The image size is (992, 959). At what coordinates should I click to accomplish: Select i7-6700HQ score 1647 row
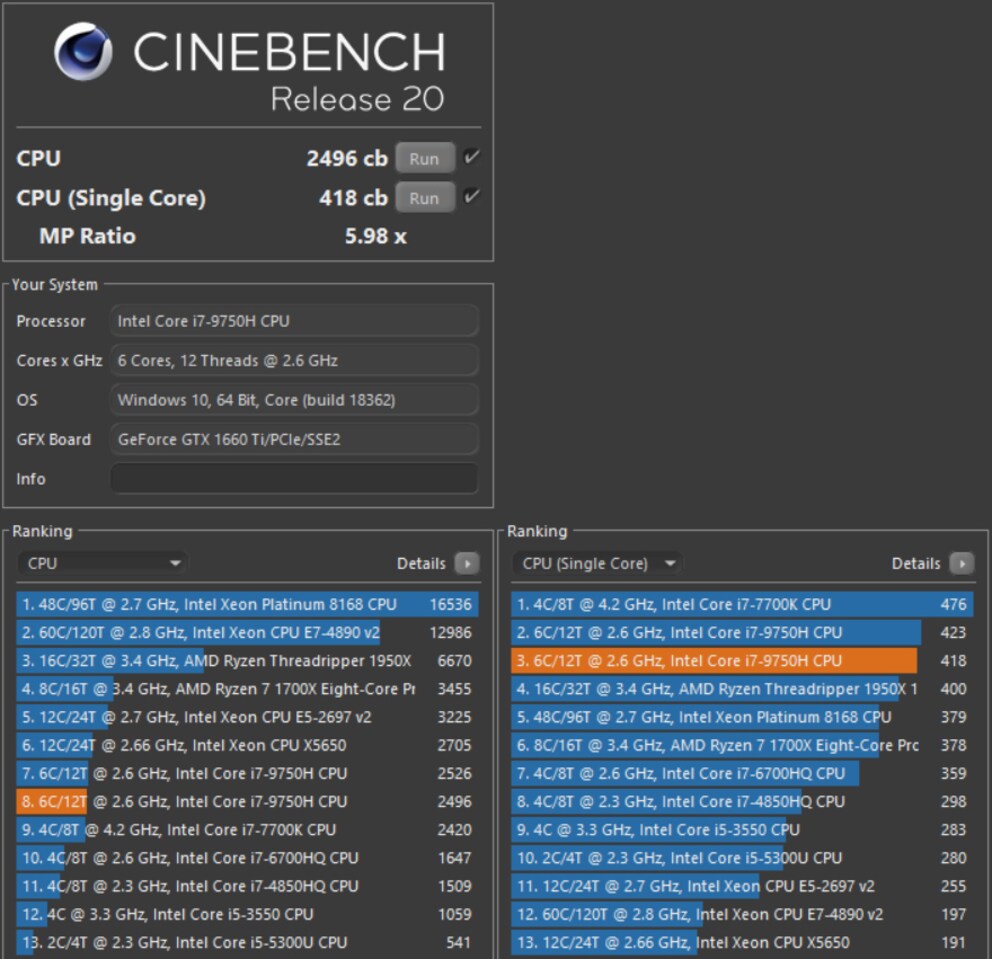click(x=247, y=858)
